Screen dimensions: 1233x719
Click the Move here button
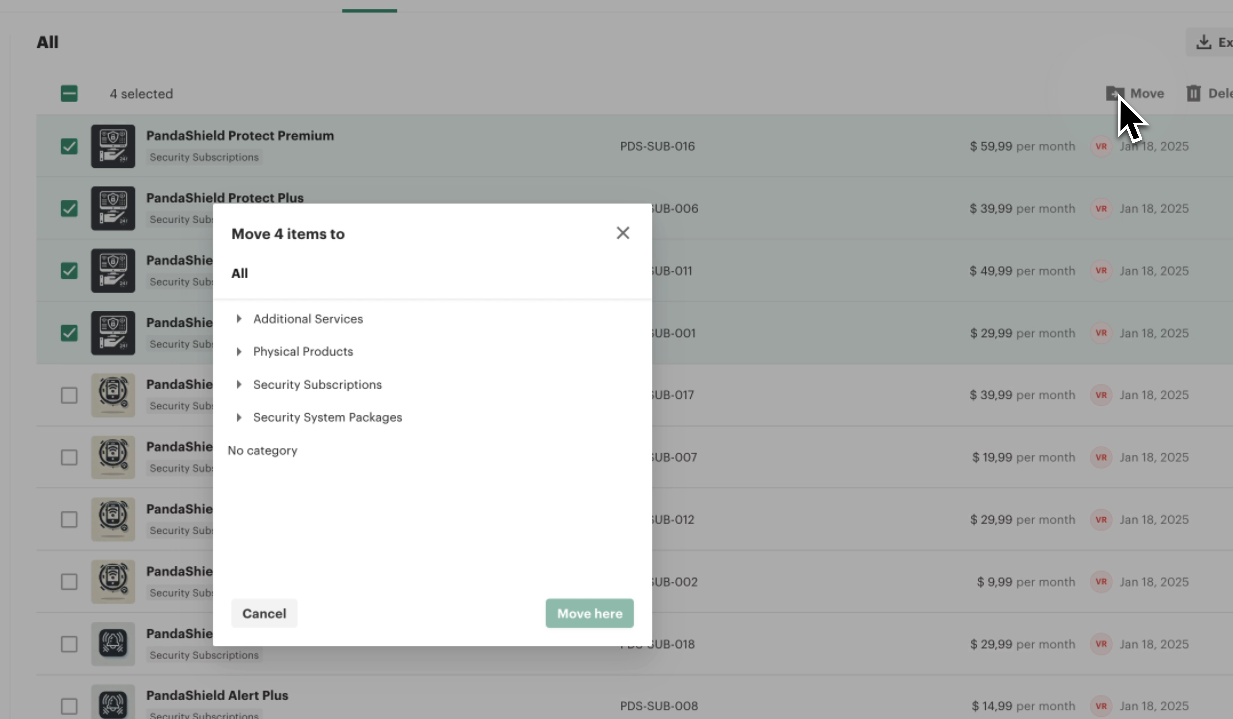point(589,613)
